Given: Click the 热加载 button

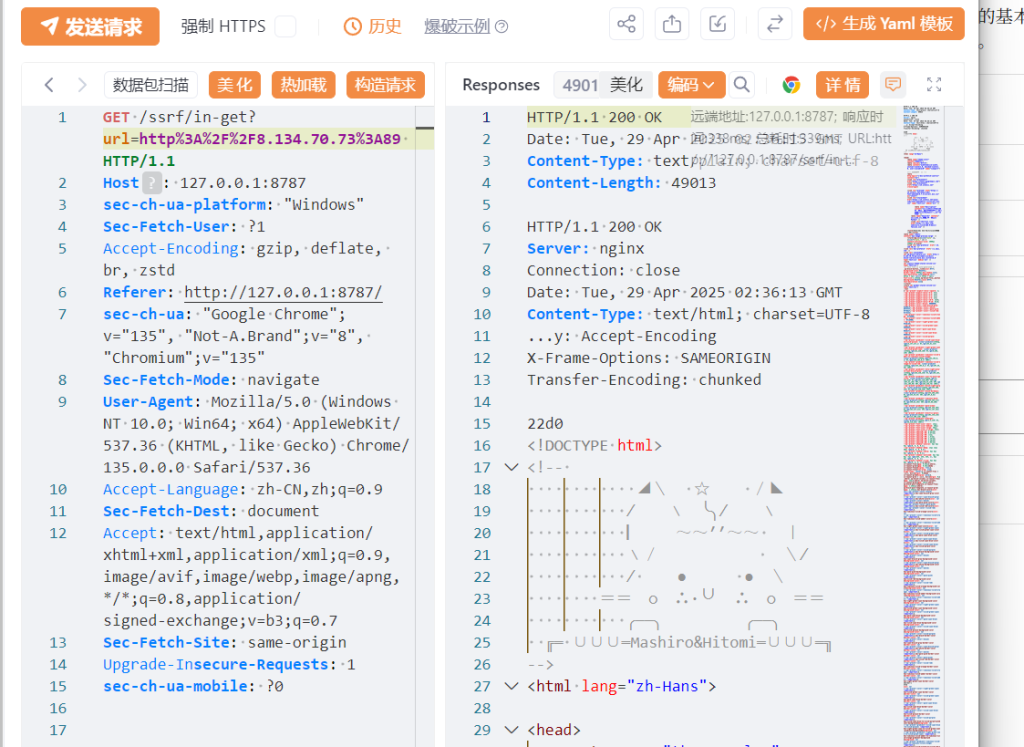Looking at the screenshot, I should [303, 85].
